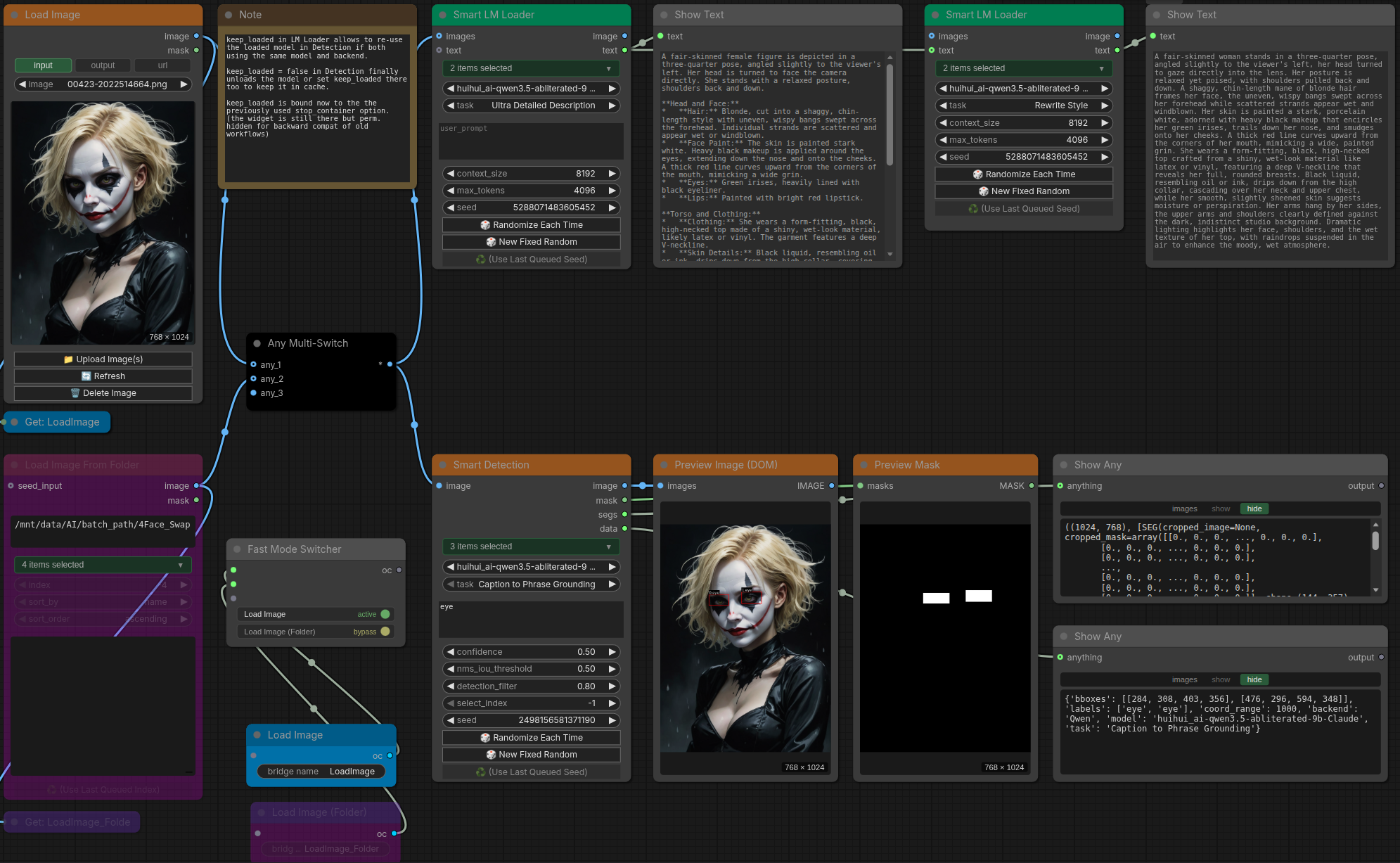The image size is (1400, 863).
Task: Click New Fixed Random in Rewrite Style loader
Action: (x=1024, y=191)
